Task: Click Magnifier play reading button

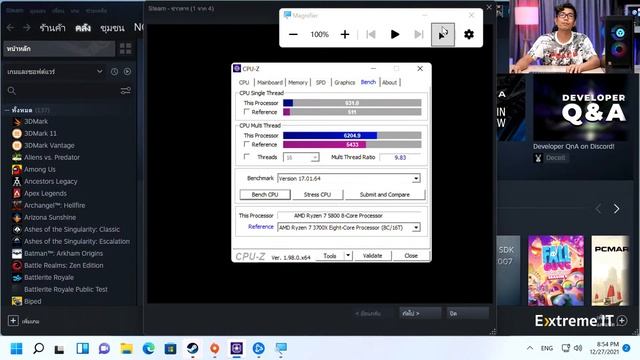Action: point(395,35)
